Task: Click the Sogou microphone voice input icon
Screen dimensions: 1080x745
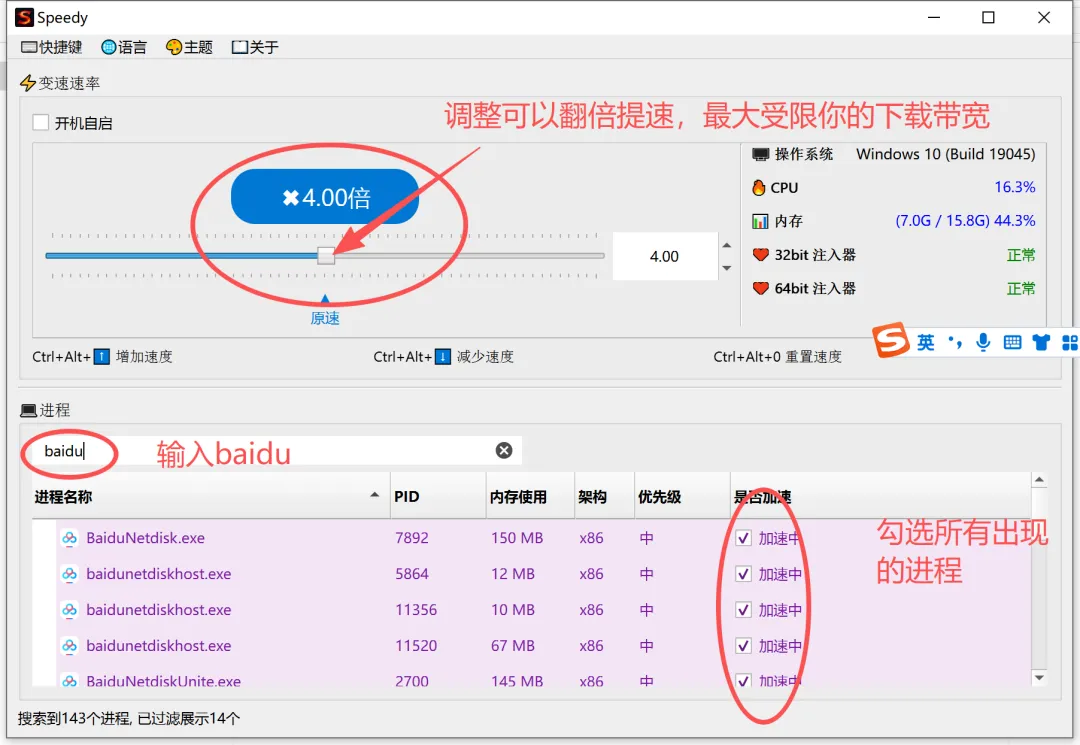Action: (983, 342)
